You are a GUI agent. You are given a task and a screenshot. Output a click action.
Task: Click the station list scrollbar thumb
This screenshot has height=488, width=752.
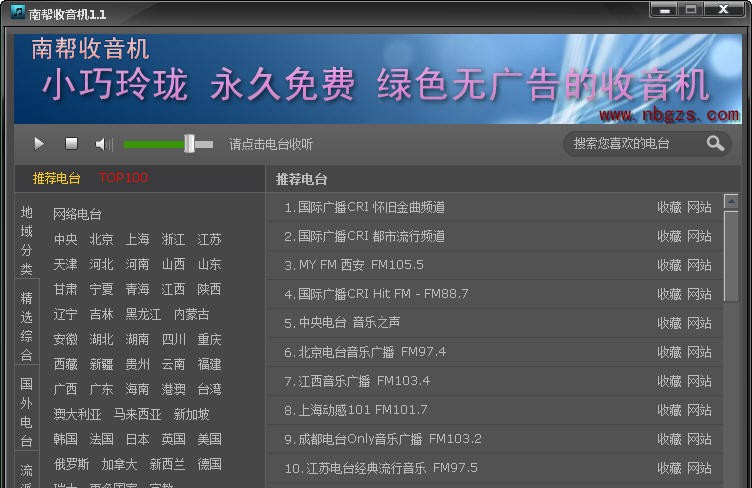[x=731, y=257]
